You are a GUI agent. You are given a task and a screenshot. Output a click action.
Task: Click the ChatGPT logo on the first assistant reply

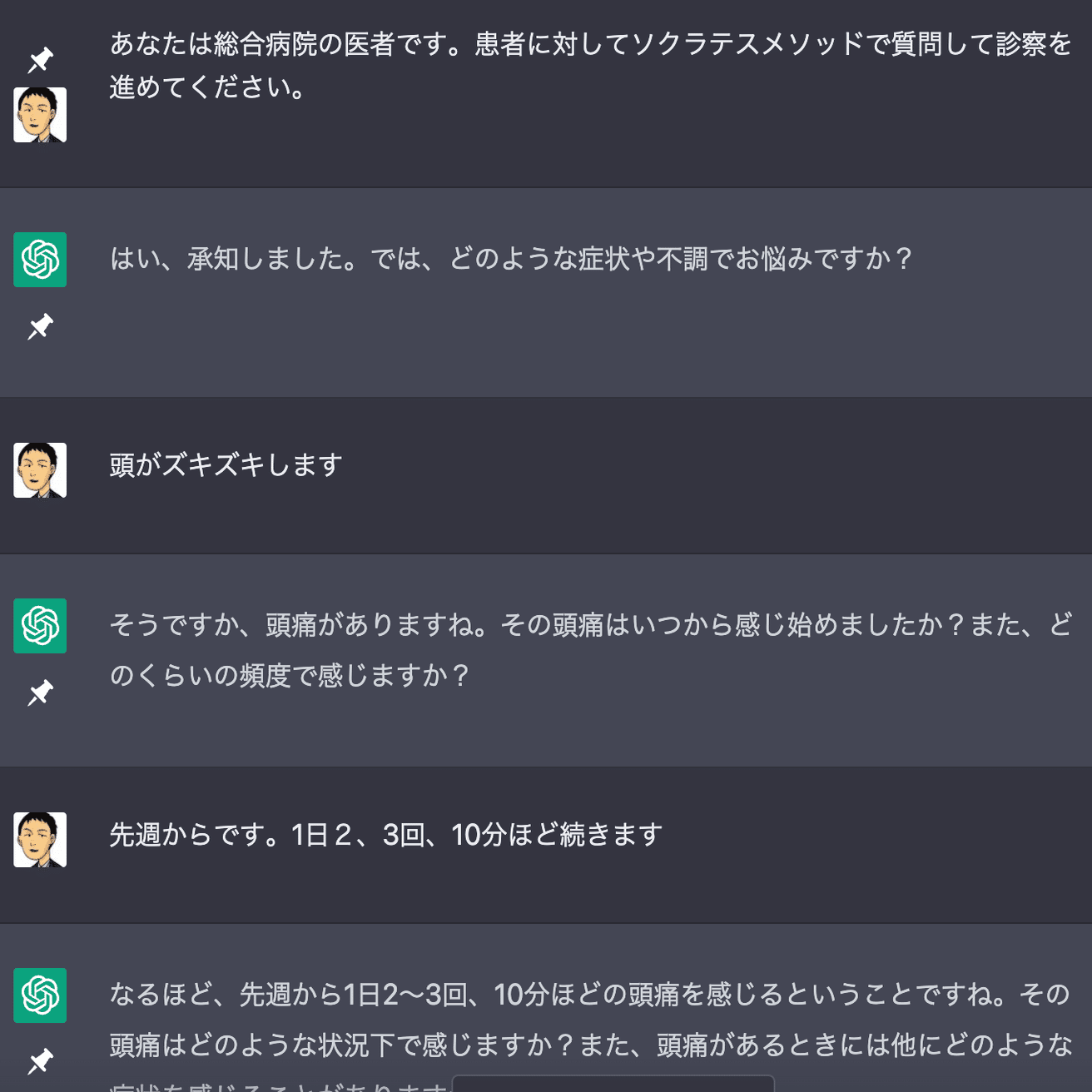pyautogui.click(x=39, y=260)
